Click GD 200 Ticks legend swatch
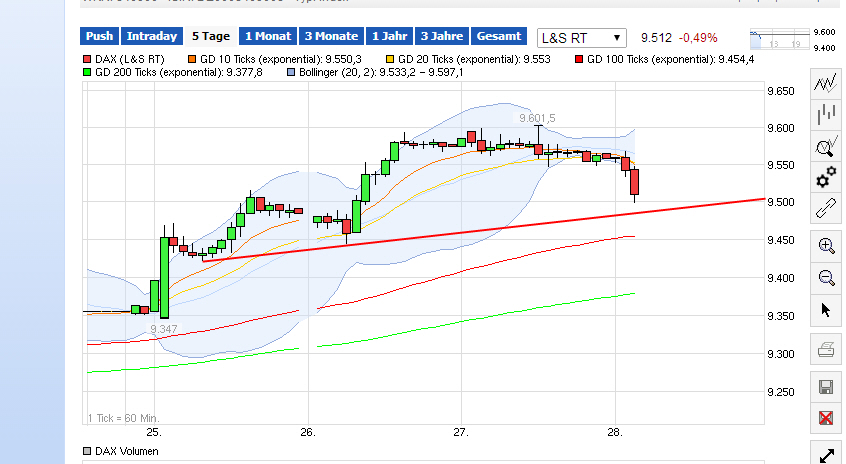The width and height of the screenshot is (846, 464). point(87,72)
